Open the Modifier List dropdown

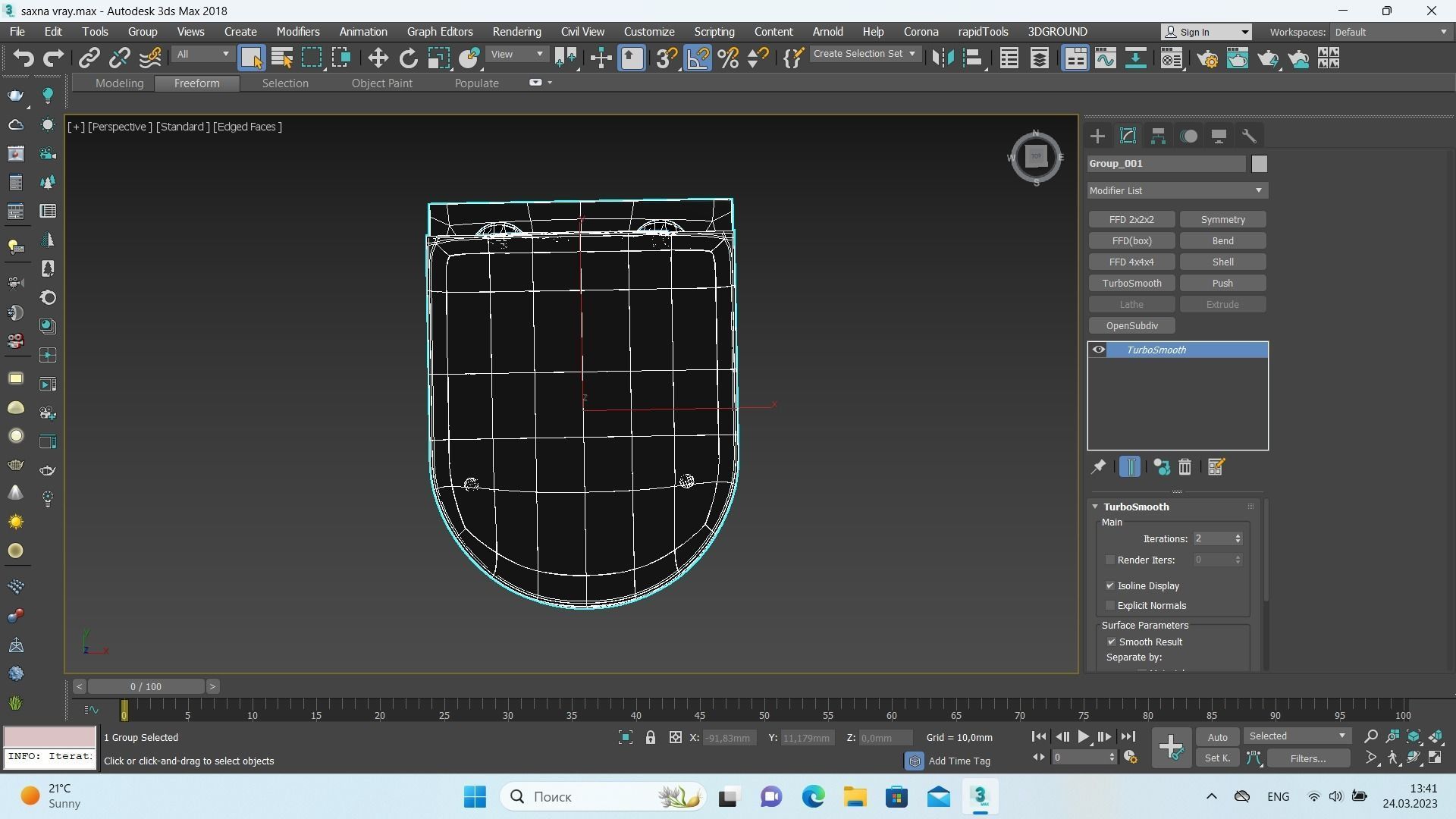1177,190
